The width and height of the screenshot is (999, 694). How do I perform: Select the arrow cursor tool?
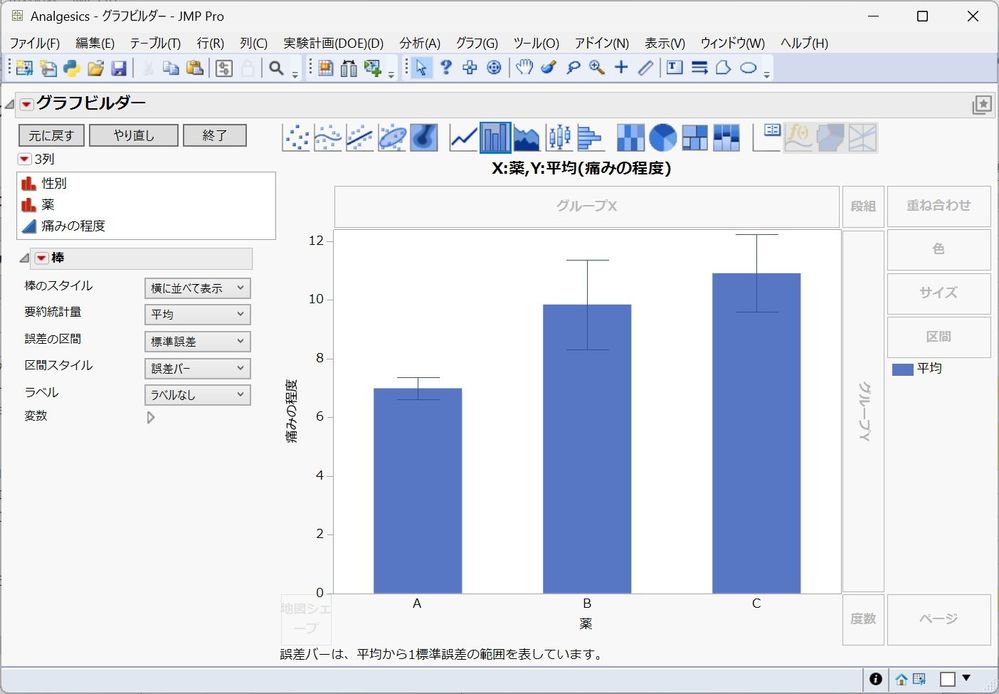[x=421, y=68]
